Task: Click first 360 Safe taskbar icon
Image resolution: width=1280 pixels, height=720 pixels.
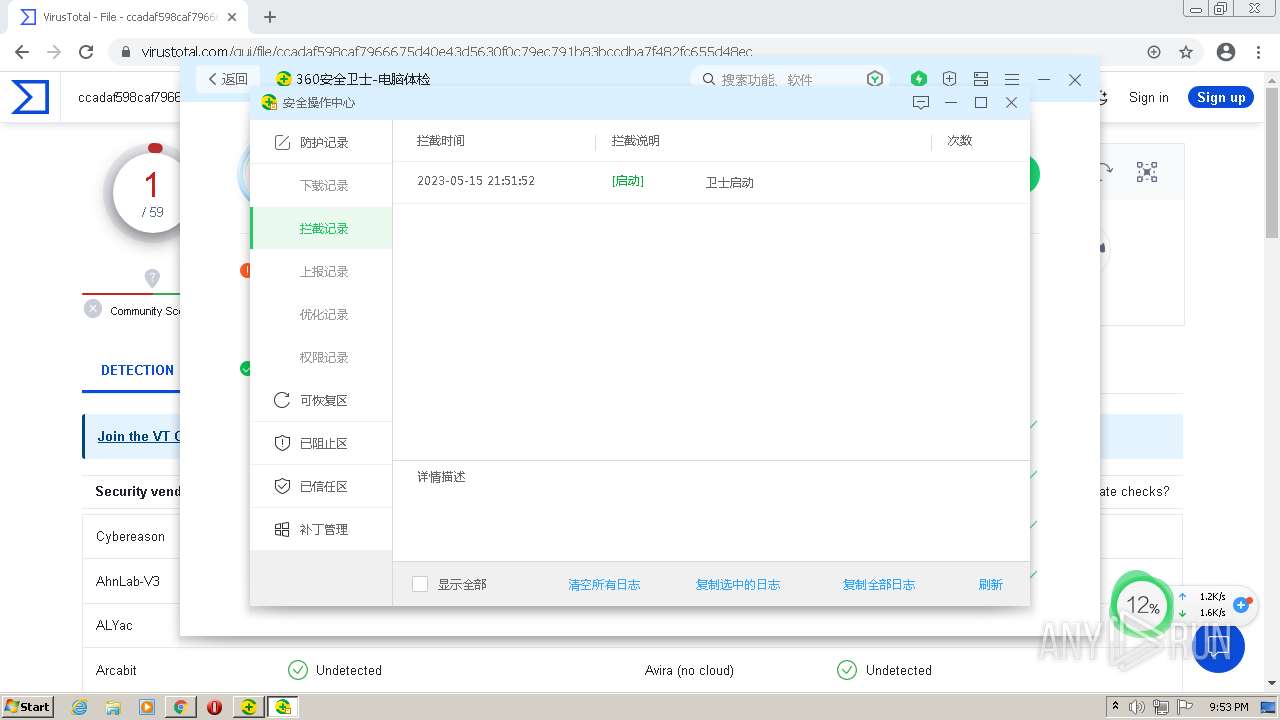Action: [x=249, y=707]
